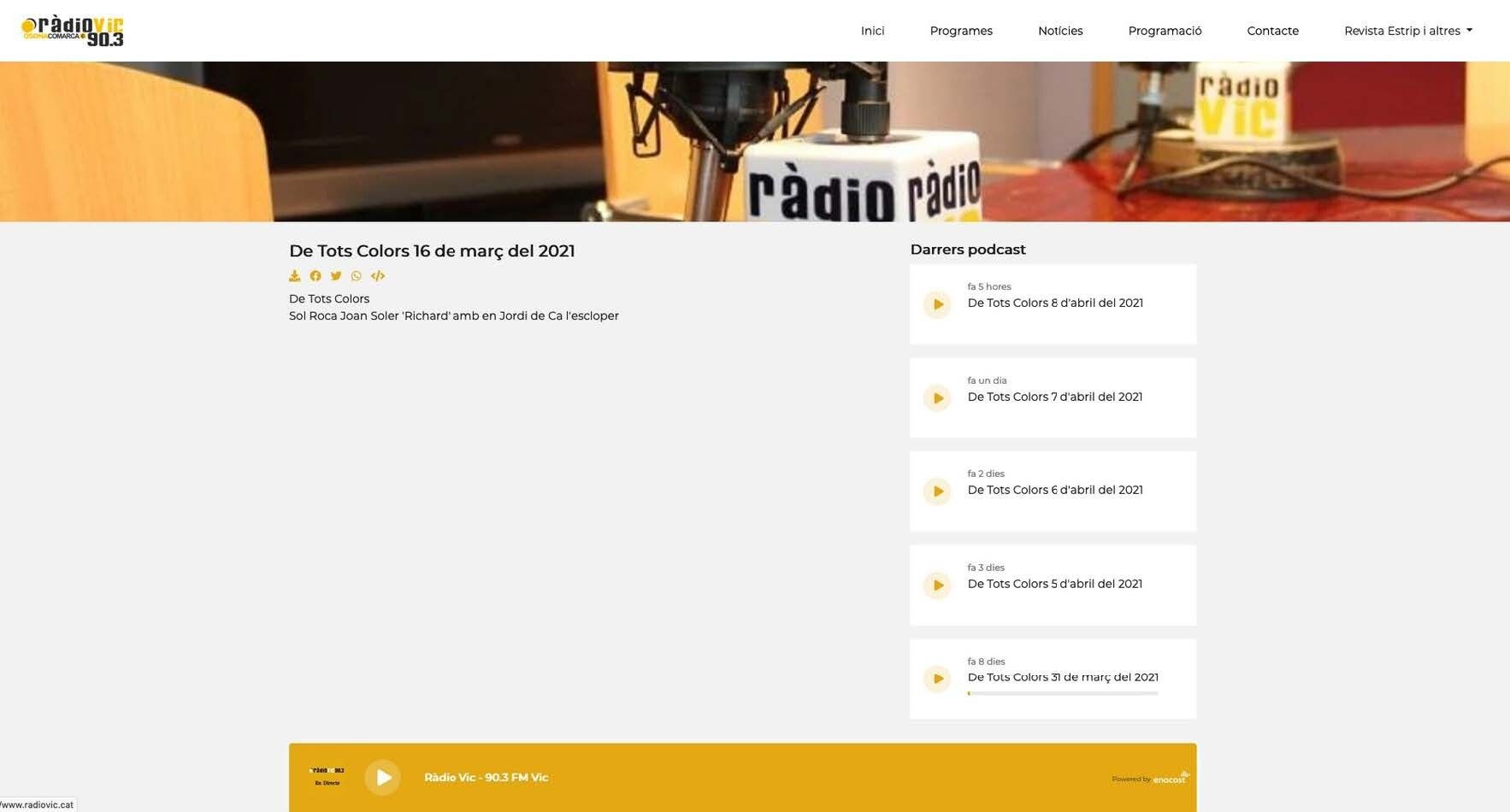This screenshot has width=1510, height=812.
Task: Play De Tots Colors 5 d'abril podcast
Action: click(937, 585)
